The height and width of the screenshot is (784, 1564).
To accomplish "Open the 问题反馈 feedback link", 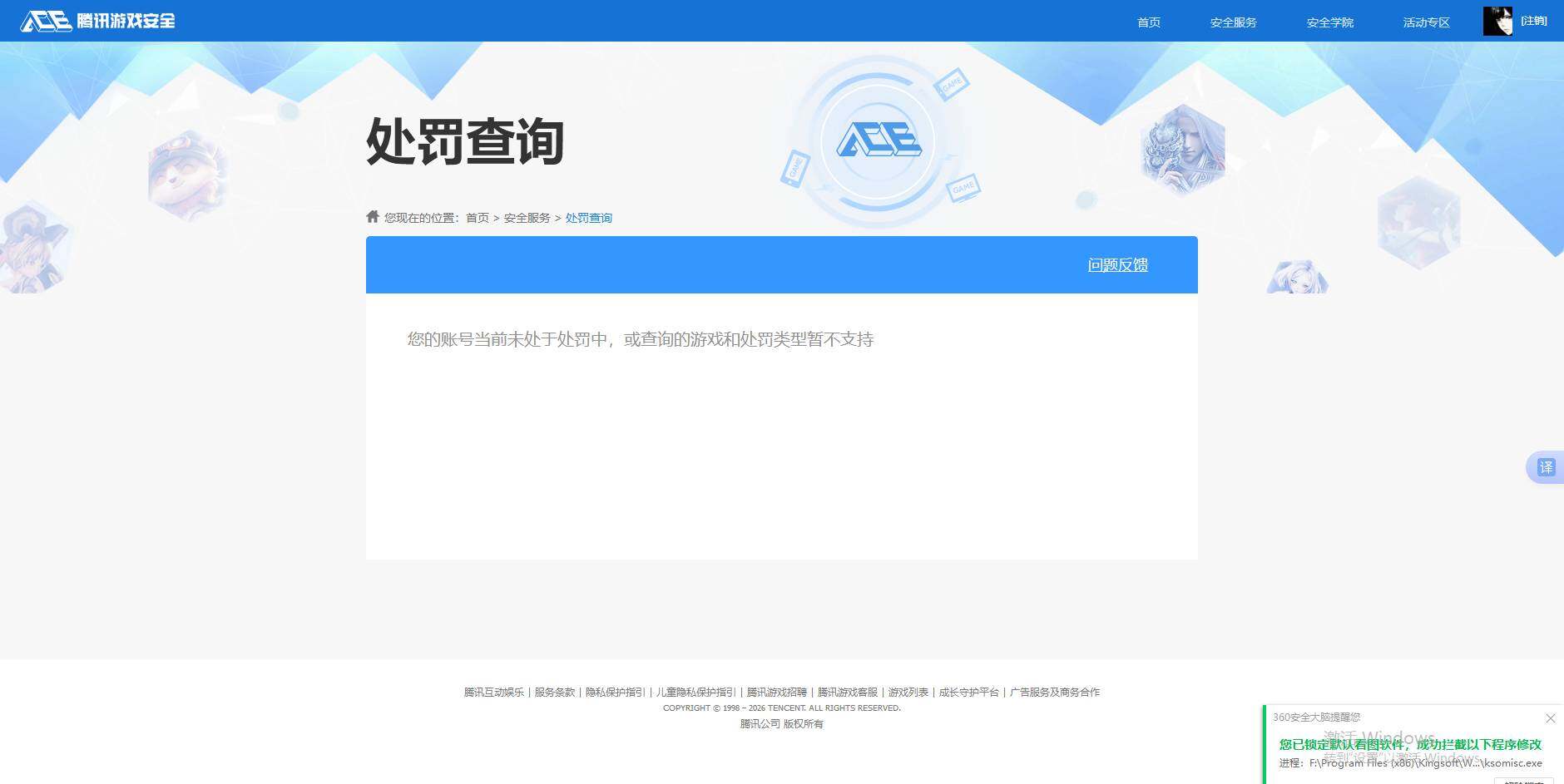I will pyautogui.click(x=1118, y=264).
